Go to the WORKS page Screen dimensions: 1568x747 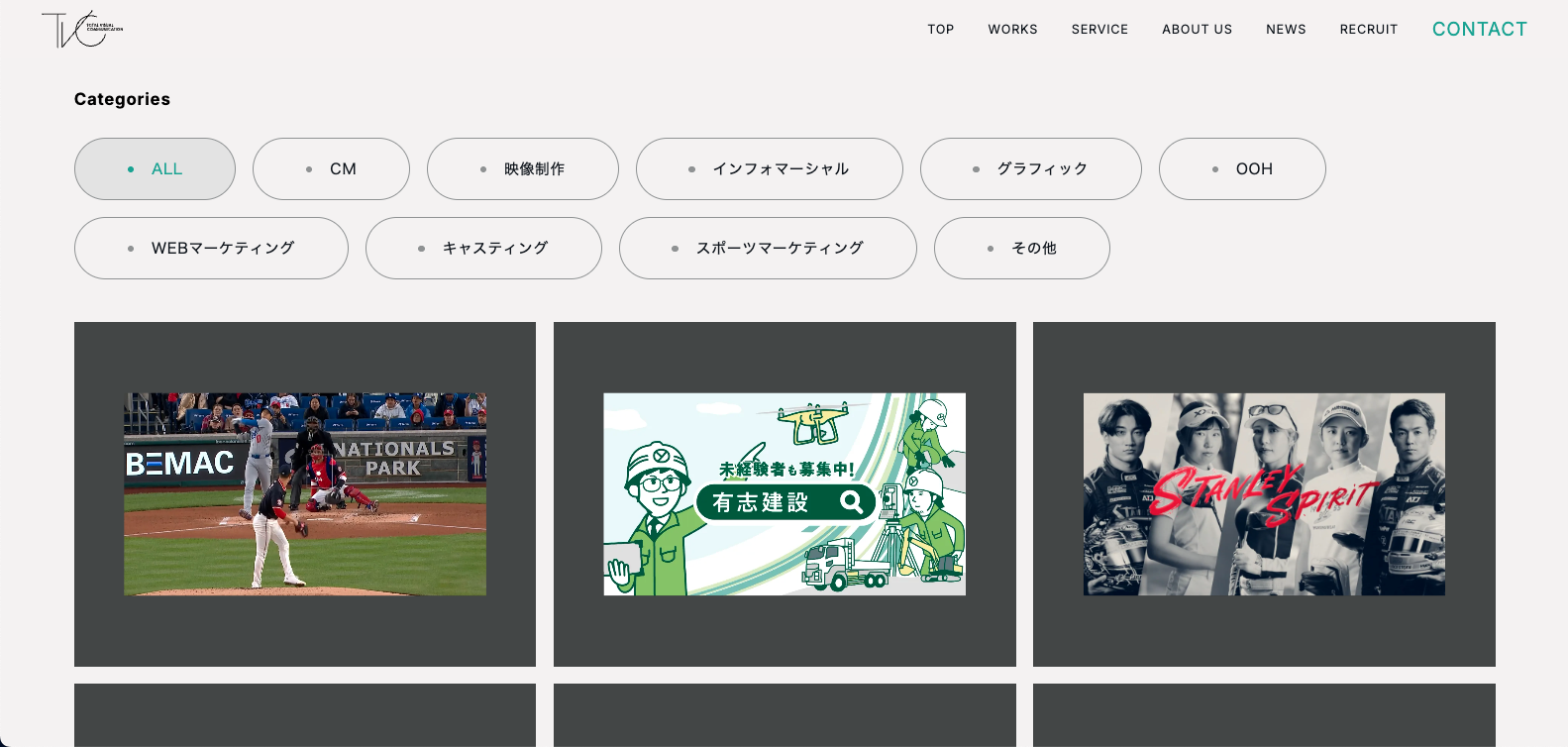(1012, 30)
